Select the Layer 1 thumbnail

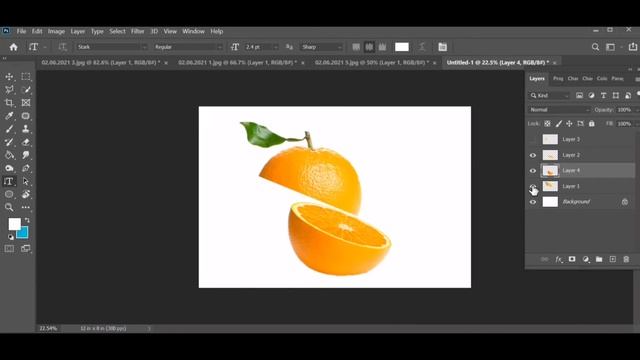point(550,186)
